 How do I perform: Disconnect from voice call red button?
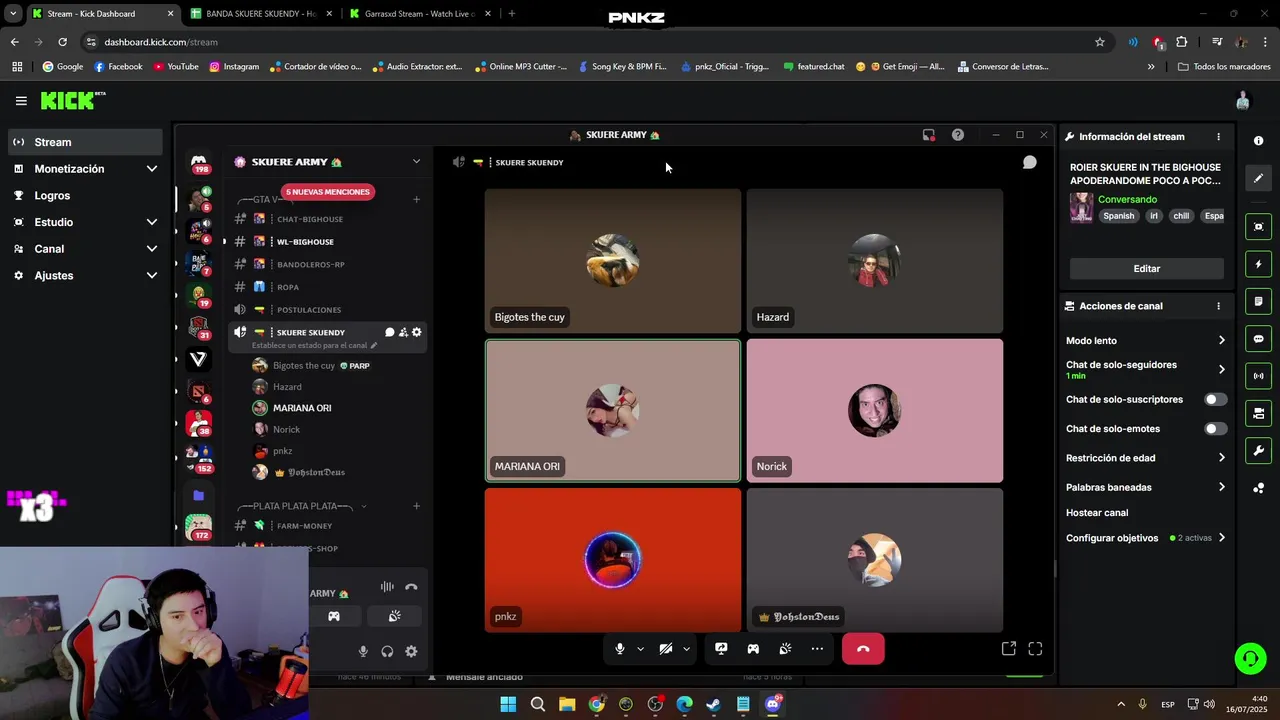coord(863,649)
